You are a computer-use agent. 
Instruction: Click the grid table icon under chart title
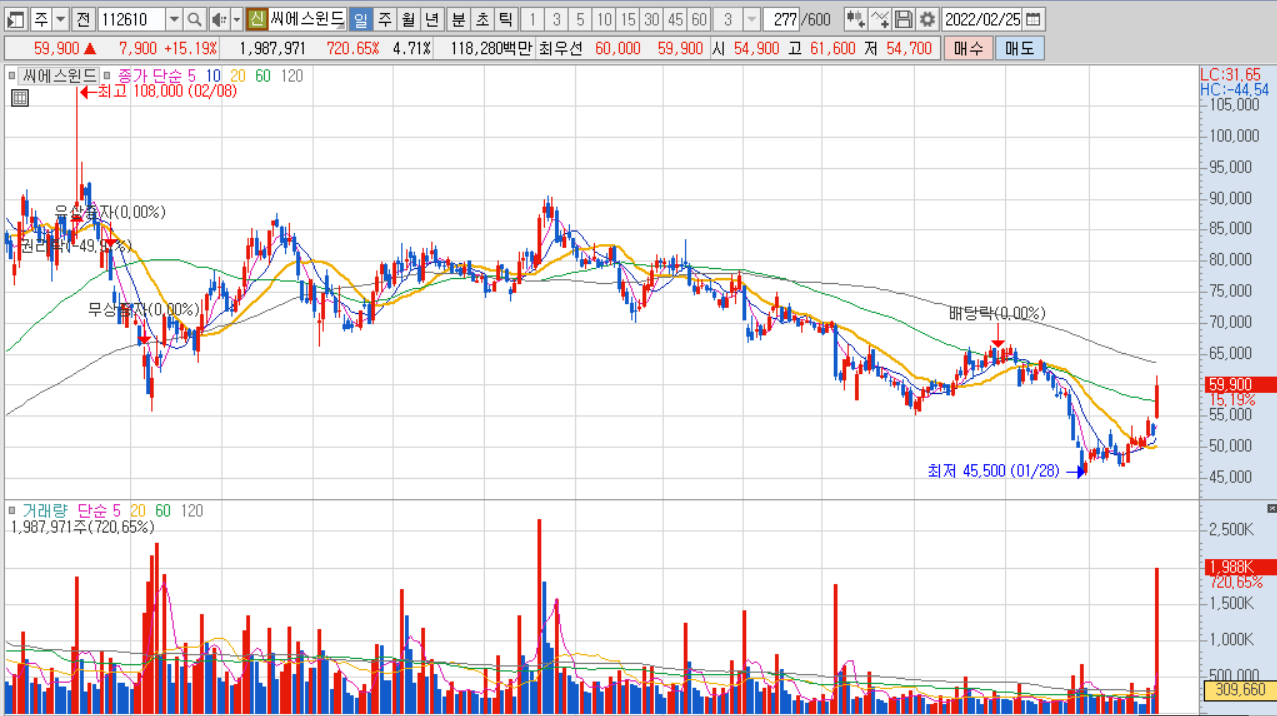(x=19, y=97)
